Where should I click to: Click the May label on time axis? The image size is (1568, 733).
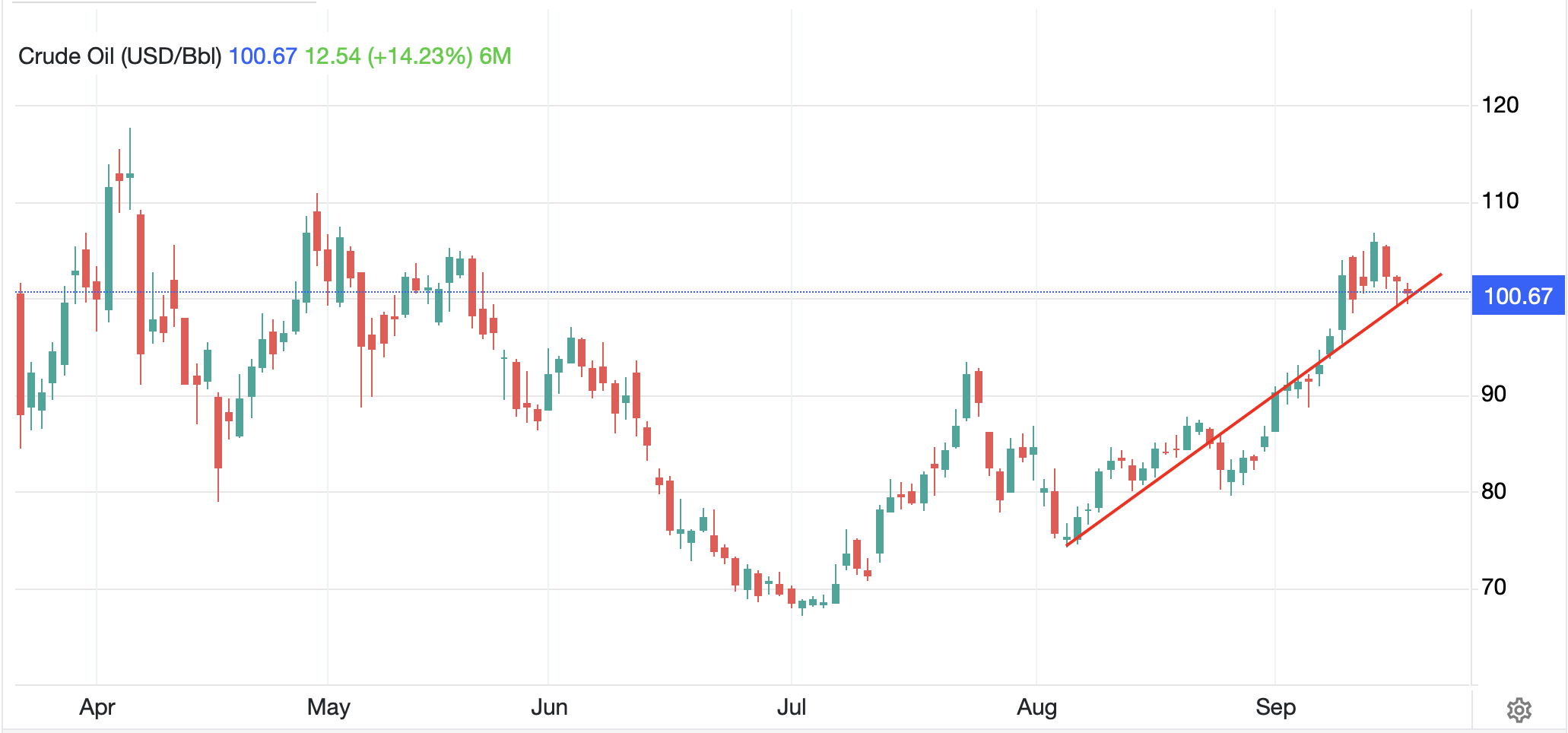point(329,707)
